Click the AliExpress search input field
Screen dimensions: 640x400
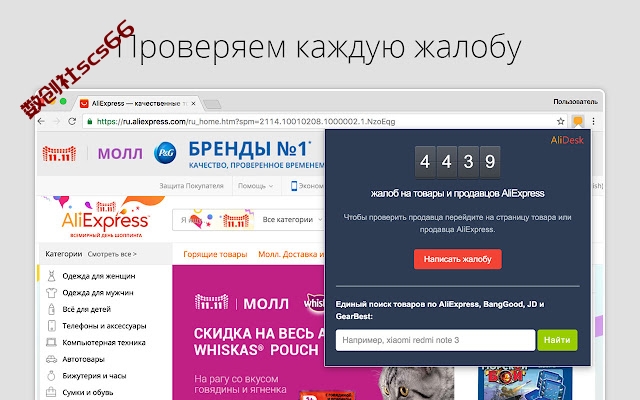[214, 220]
